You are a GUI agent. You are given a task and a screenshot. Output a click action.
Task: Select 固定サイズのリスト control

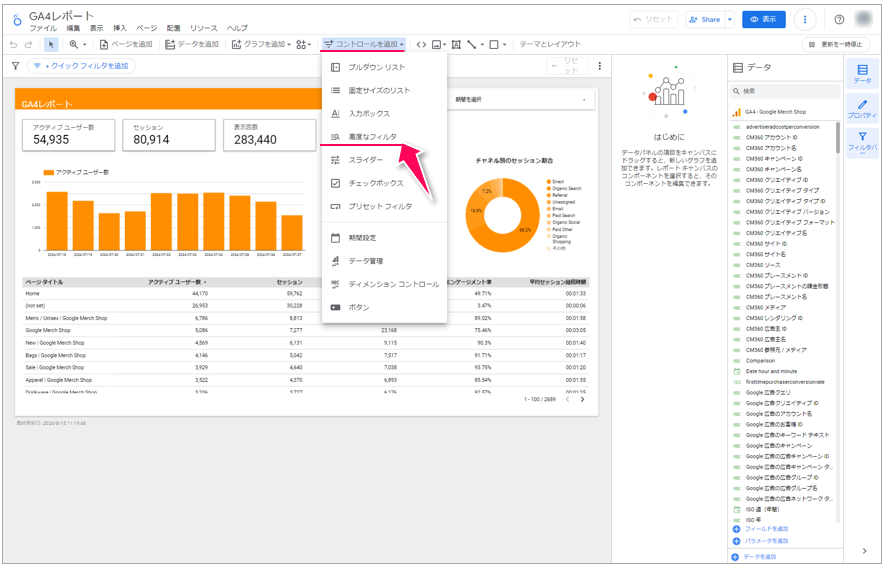coord(384,90)
